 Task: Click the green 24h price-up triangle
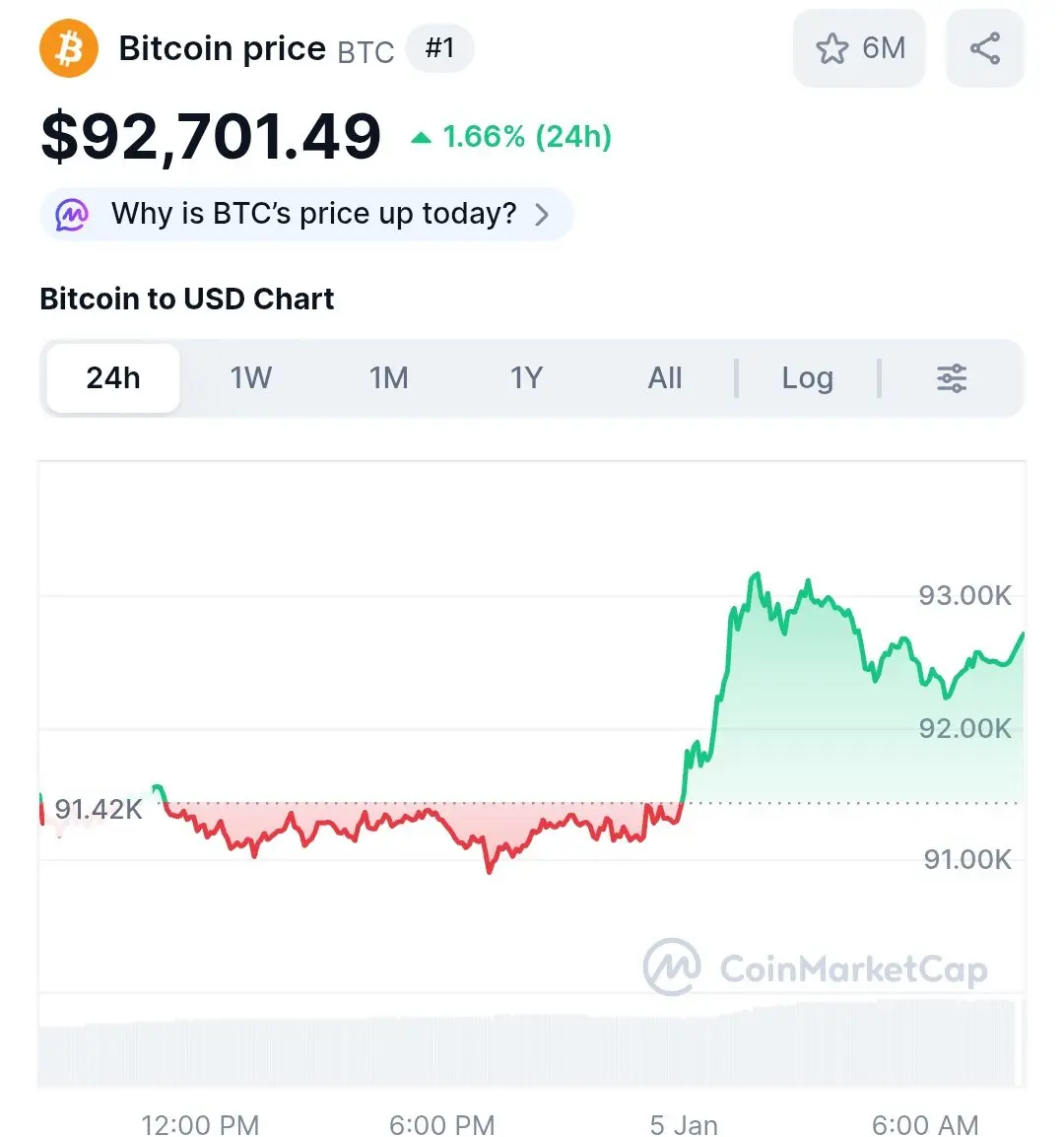click(x=421, y=138)
